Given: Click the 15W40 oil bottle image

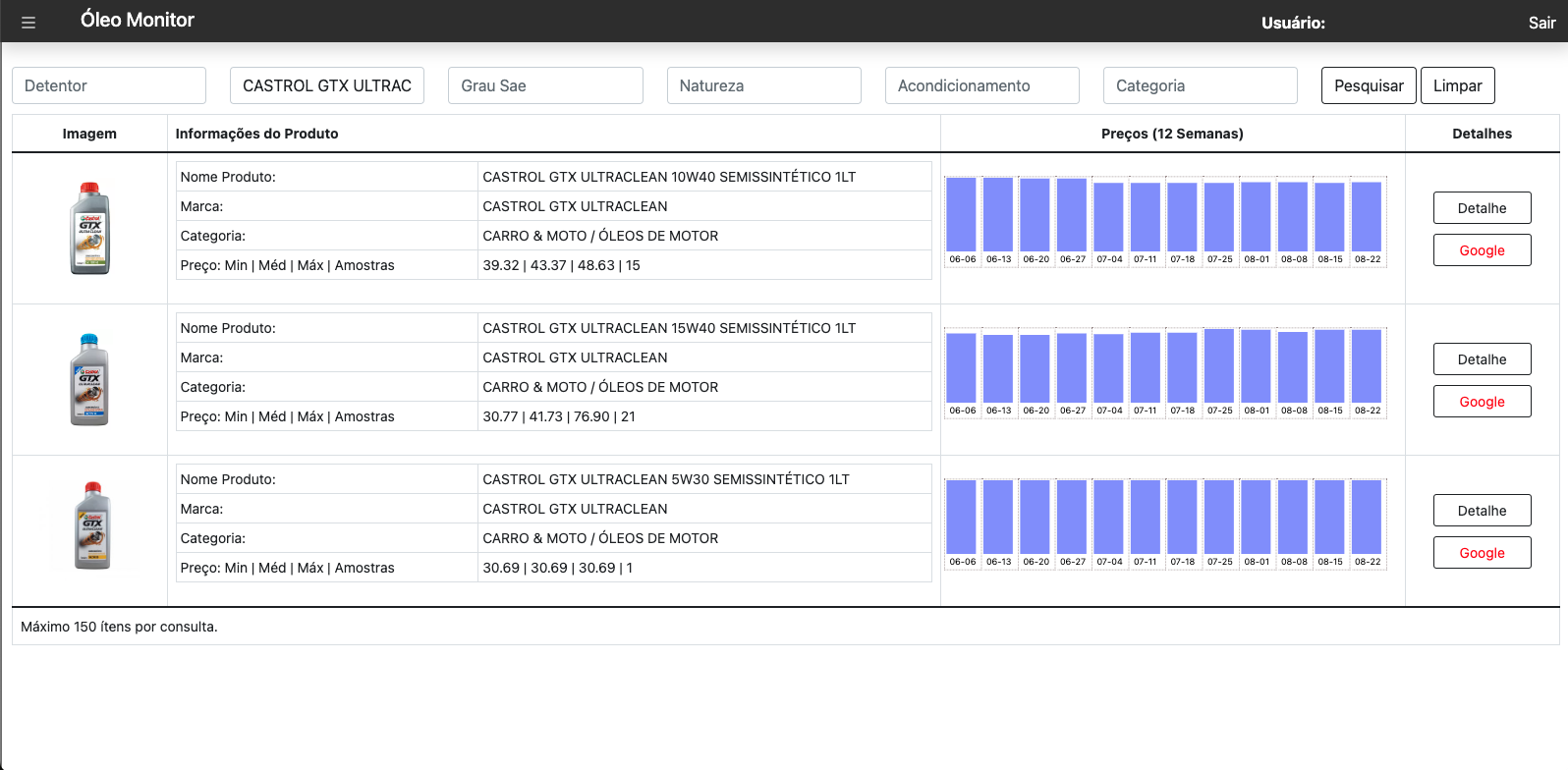Looking at the screenshot, I should (89, 379).
